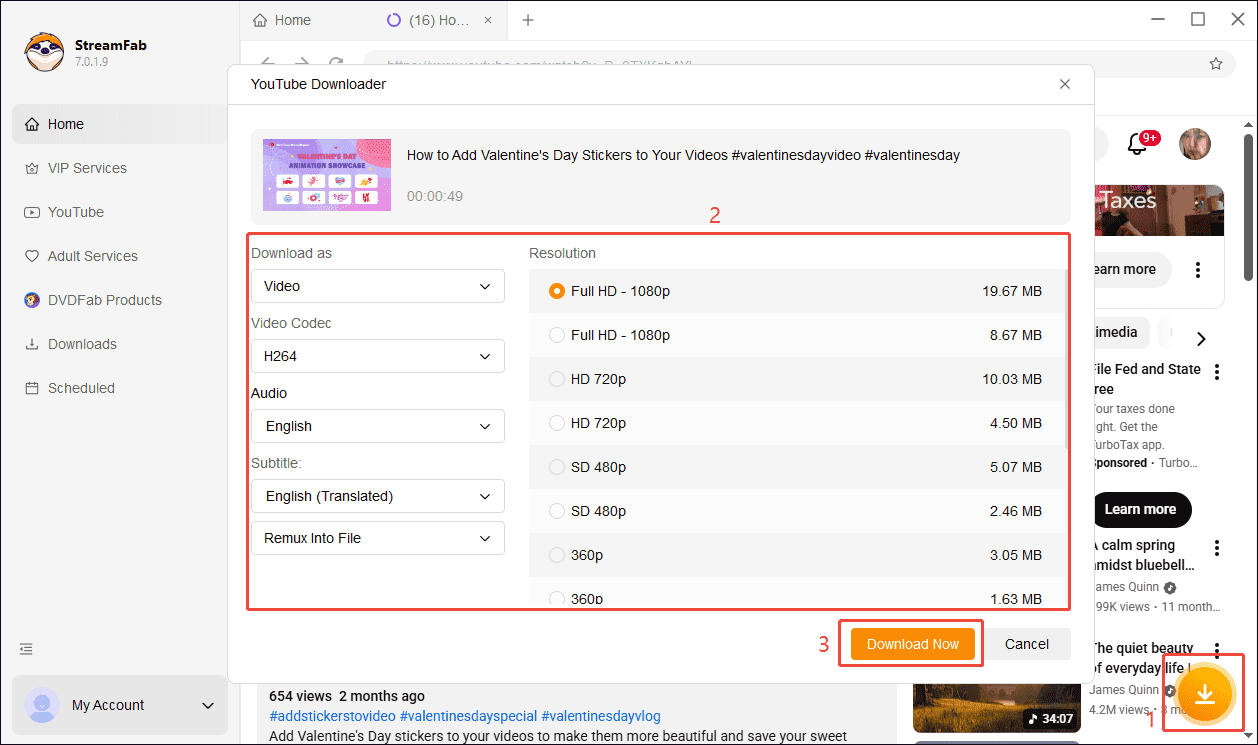Expand the Remux Into File dropdown

point(377,538)
